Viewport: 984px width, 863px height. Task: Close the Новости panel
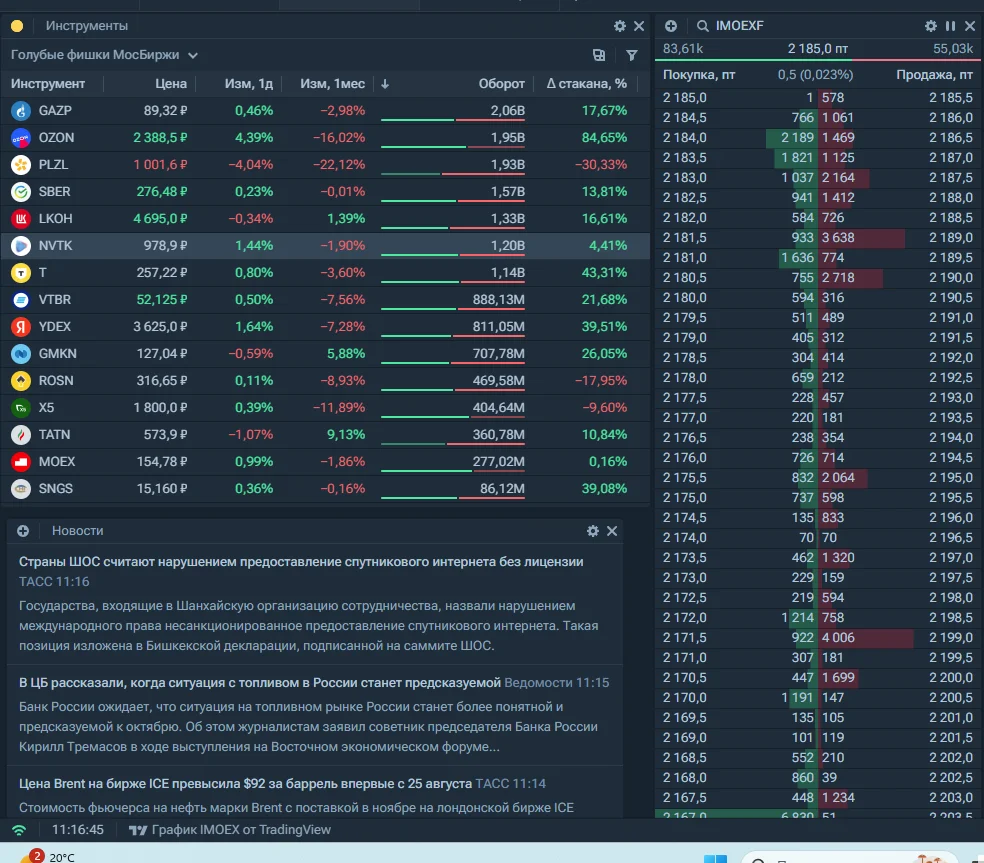pos(612,531)
